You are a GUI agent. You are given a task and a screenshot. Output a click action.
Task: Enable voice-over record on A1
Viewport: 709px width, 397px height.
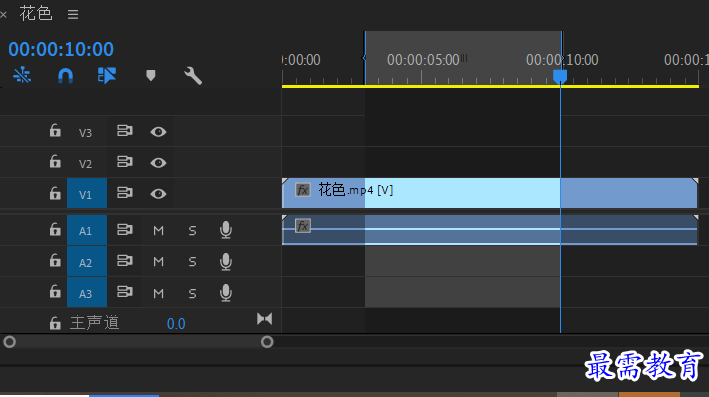[226, 230]
